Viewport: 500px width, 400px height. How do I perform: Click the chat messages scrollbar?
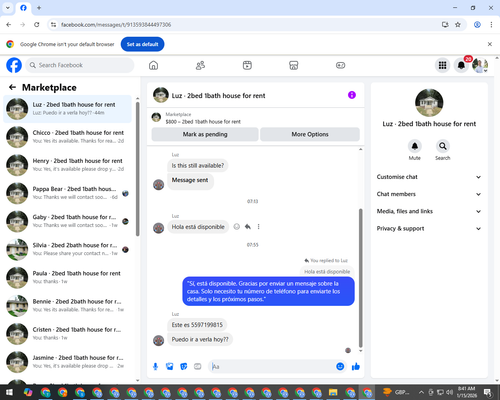click(360, 278)
